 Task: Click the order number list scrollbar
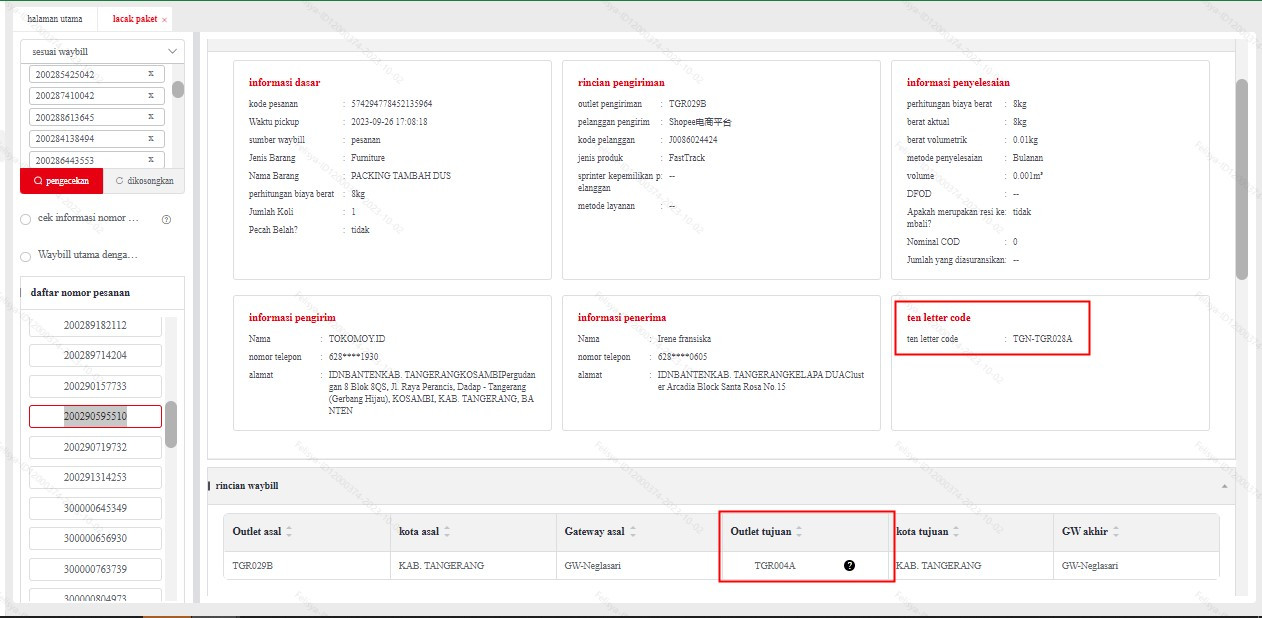[171, 425]
